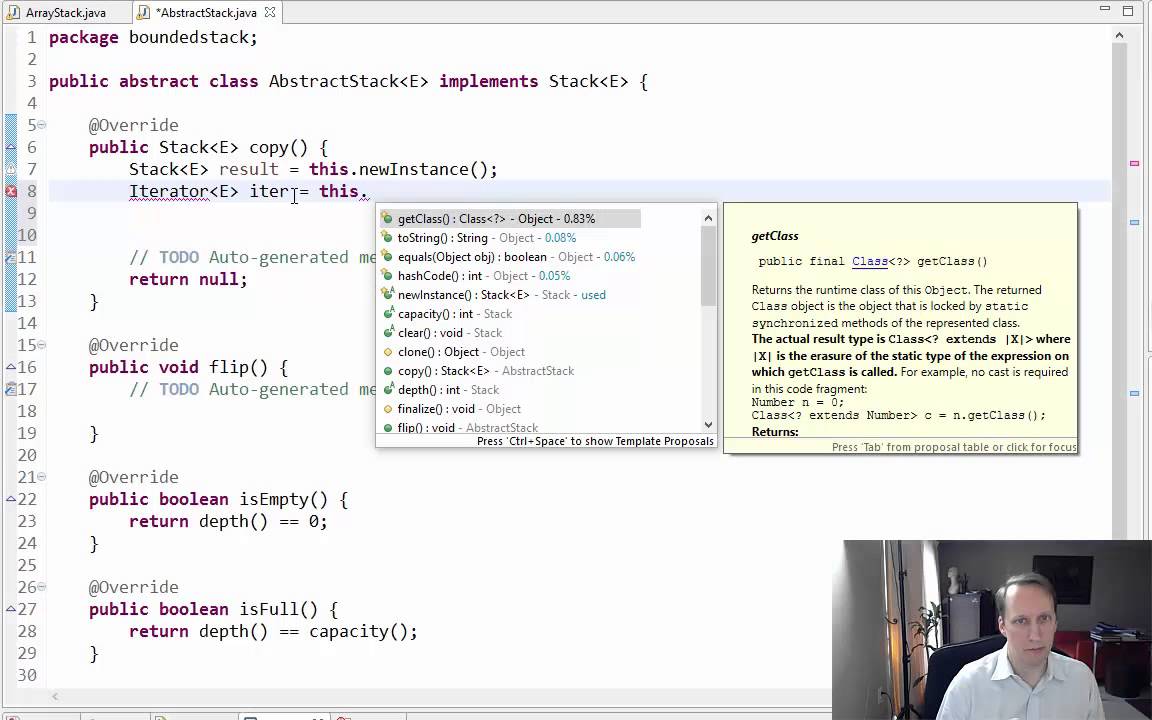Click 'package boundedstack;' on line 1

pos(153,37)
